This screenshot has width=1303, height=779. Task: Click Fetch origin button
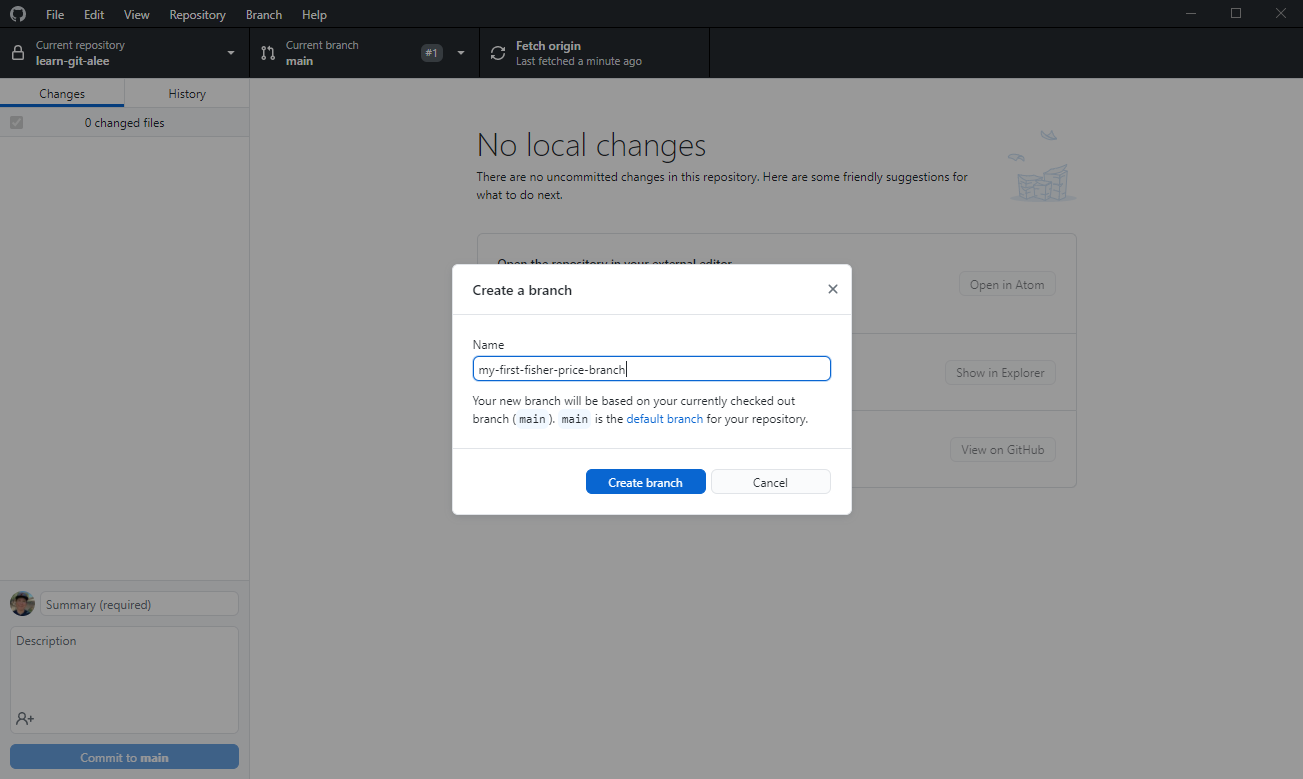pos(594,53)
